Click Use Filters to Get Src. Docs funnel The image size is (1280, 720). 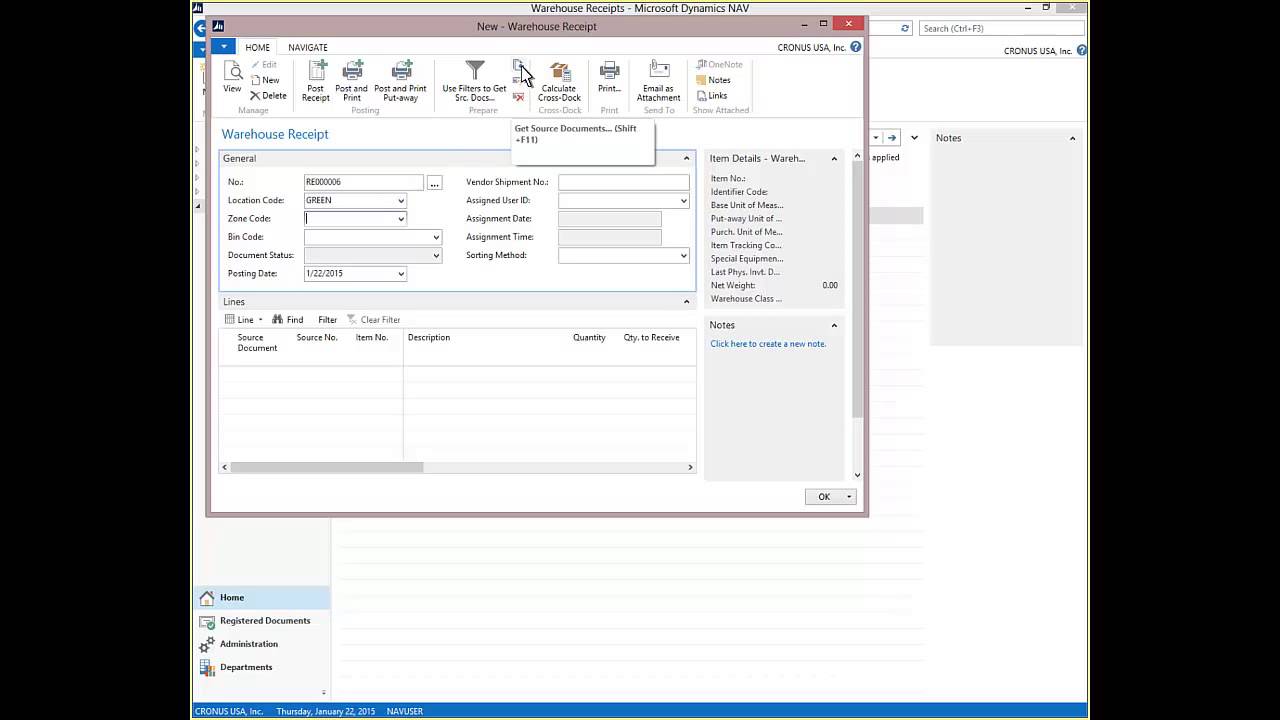[475, 71]
